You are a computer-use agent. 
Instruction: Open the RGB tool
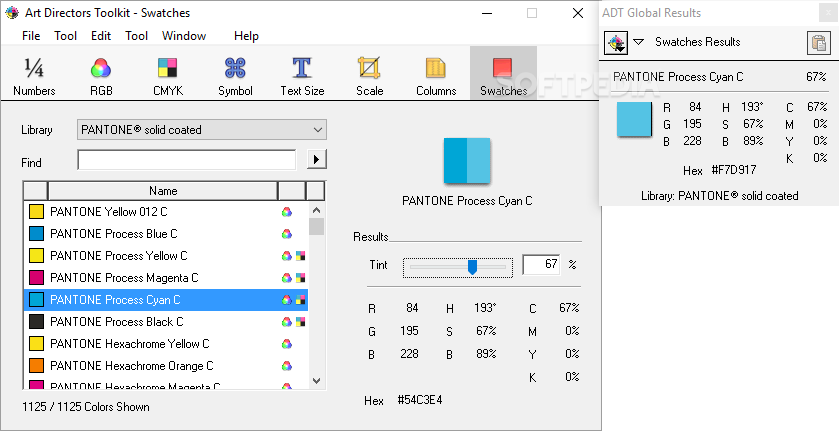pyautogui.click(x=101, y=75)
